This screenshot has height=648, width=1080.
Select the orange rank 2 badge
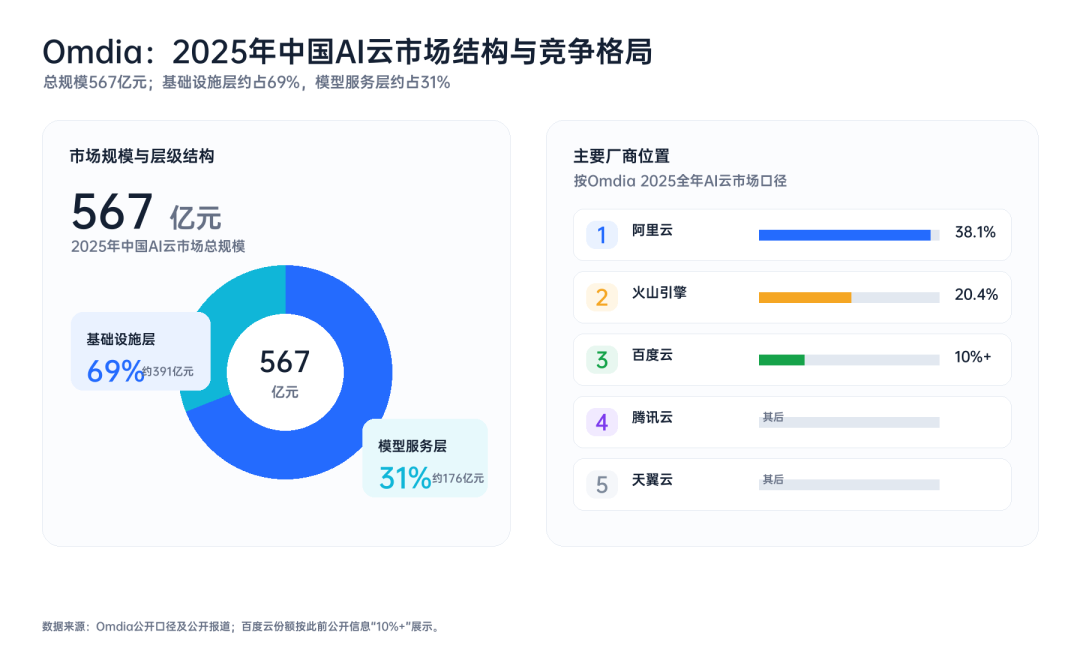(x=601, y=297)
